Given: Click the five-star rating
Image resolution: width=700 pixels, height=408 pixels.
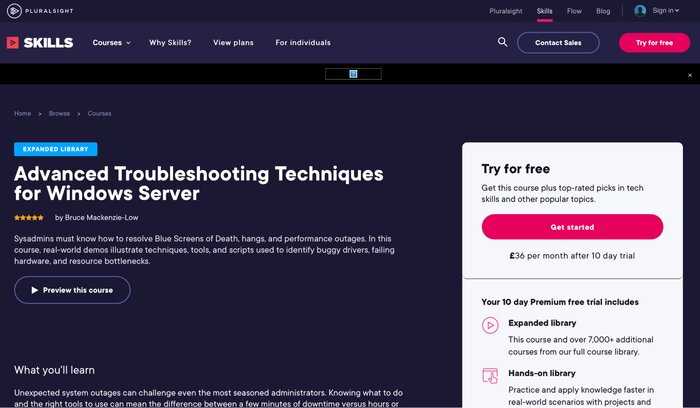Looking at the screenshot, I should [x=29, y=218].
